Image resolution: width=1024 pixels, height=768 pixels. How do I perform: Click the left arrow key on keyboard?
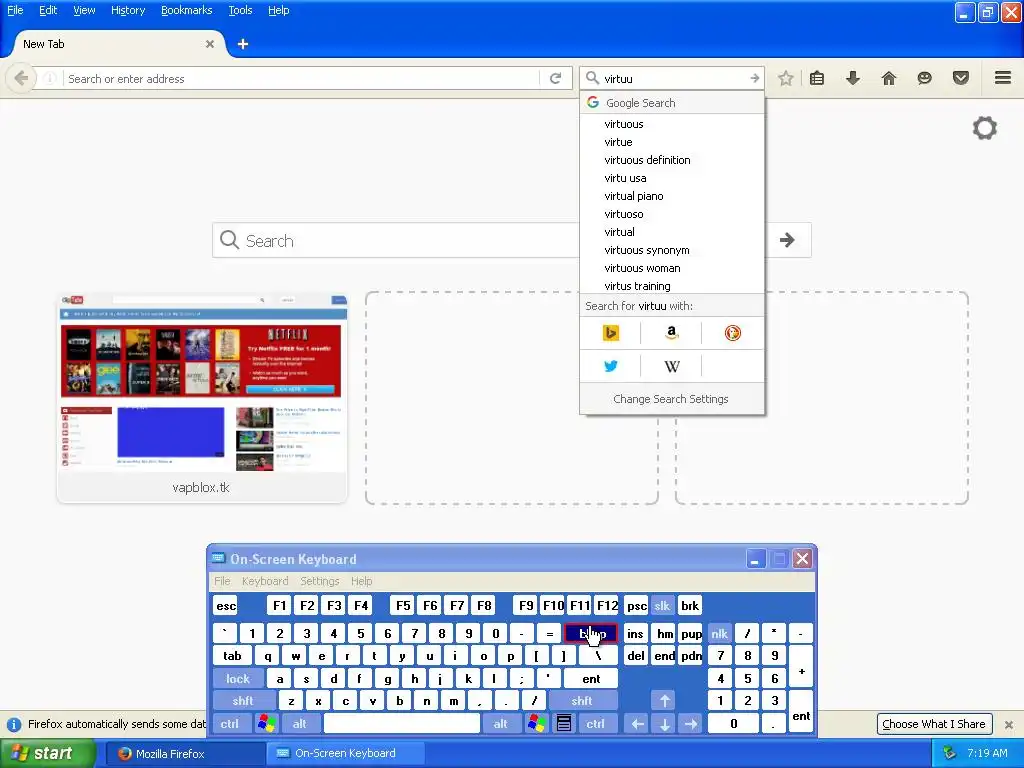(x=637, y=724)
